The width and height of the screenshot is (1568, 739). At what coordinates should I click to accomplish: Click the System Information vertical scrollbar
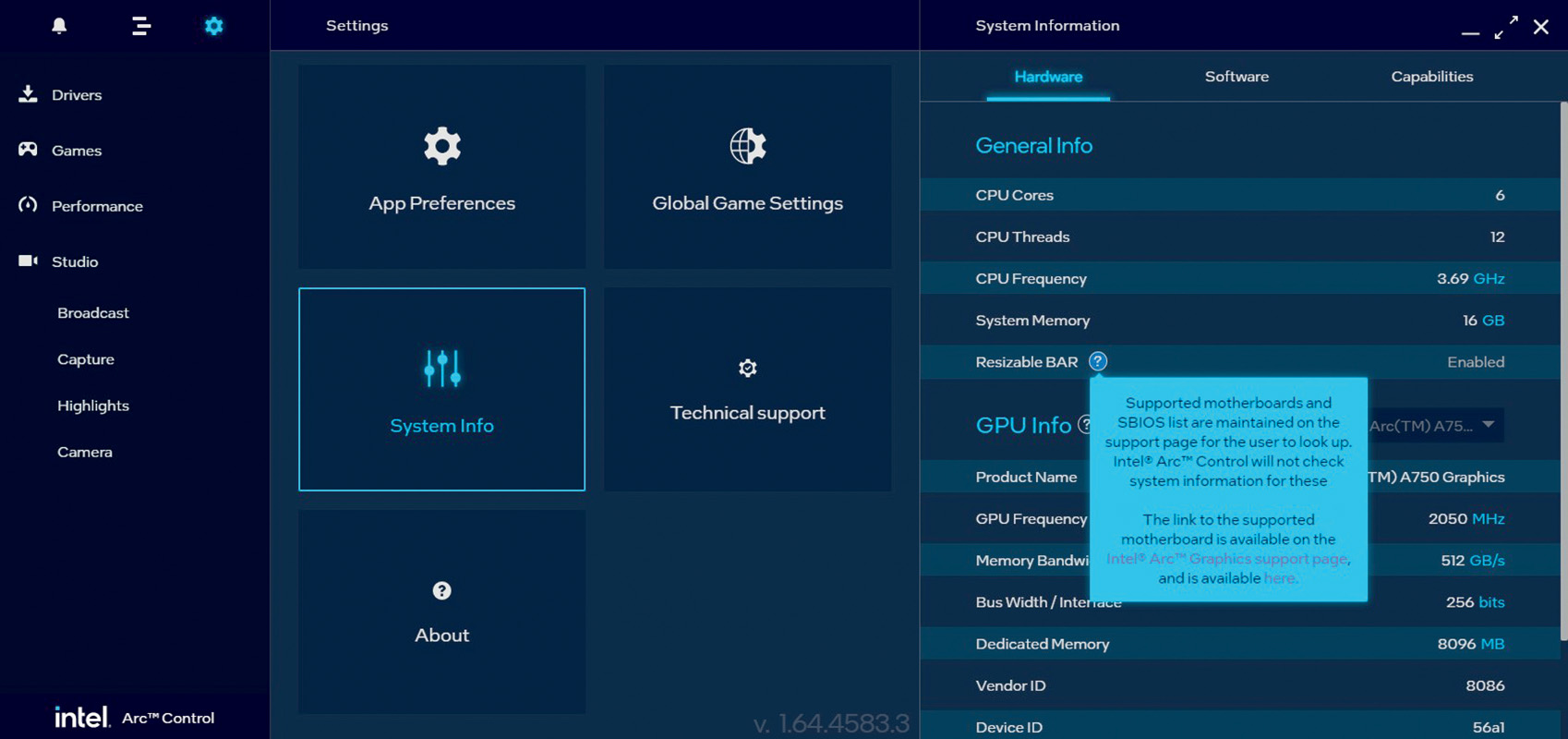click(x=1562, y=369)
